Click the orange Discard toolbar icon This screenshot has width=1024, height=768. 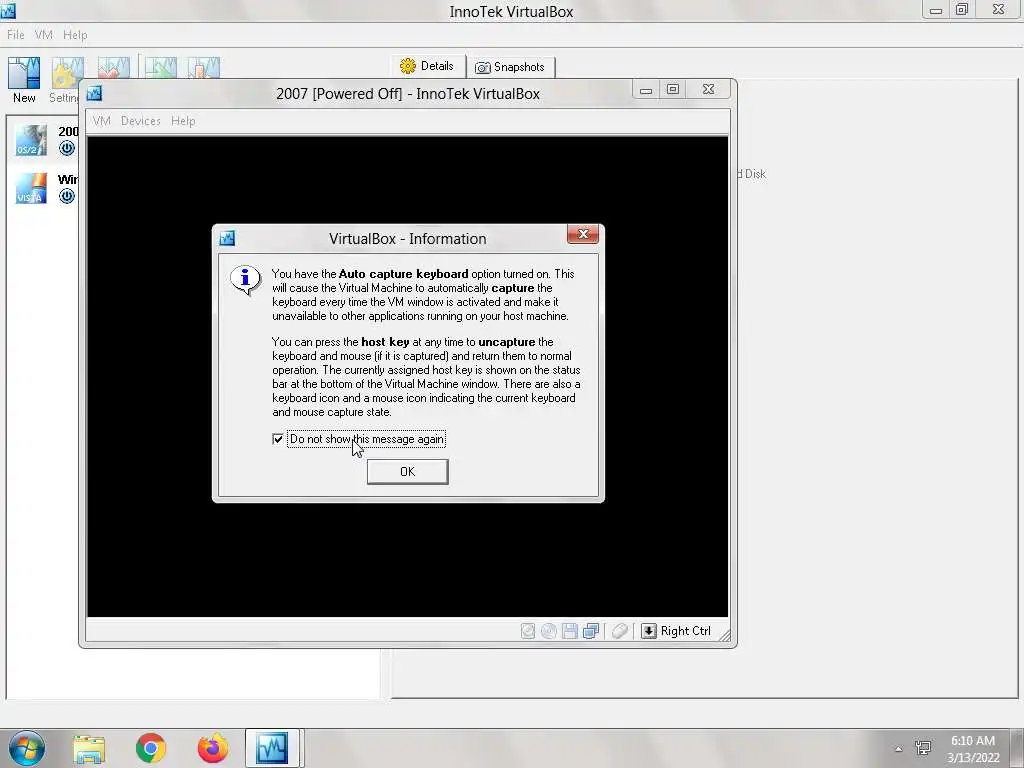click(x=204, y=68)
